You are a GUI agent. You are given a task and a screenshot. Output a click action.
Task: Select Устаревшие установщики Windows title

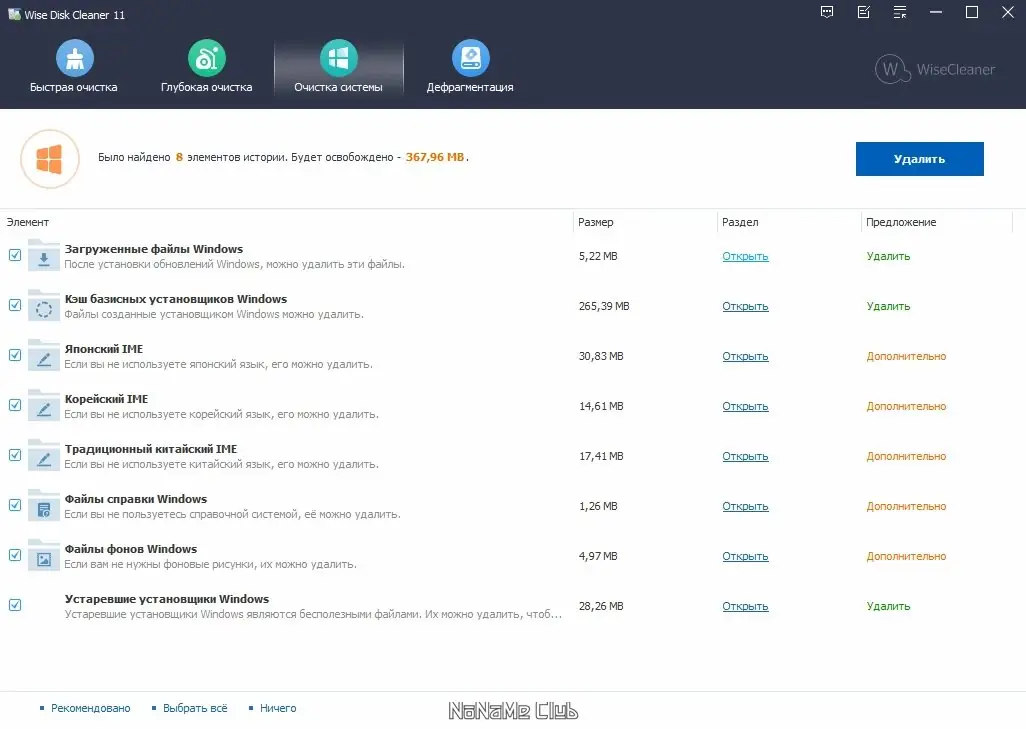click(167, 599)
